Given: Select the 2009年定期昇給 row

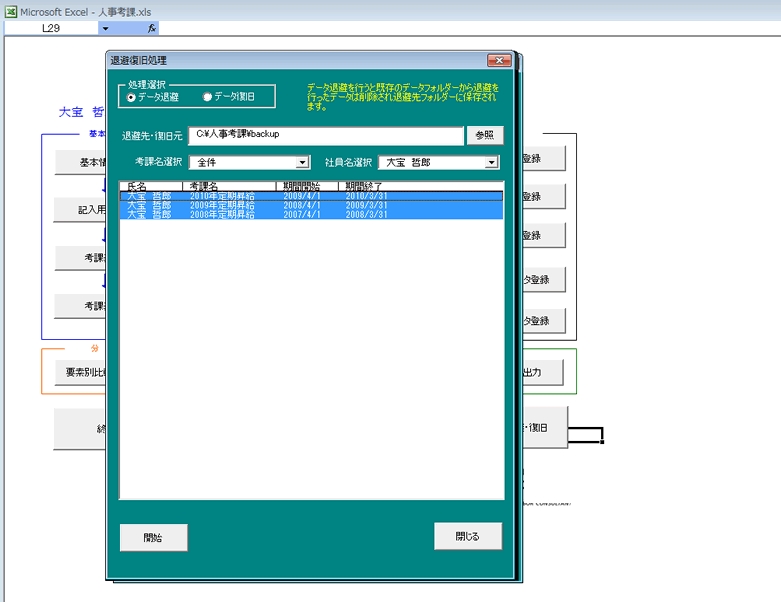Looking at the screenshot, I should click(311, 205).
